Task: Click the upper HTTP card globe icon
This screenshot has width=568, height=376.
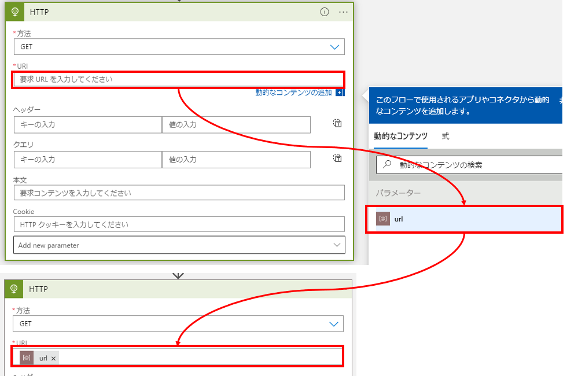Action: click(15, 12)
